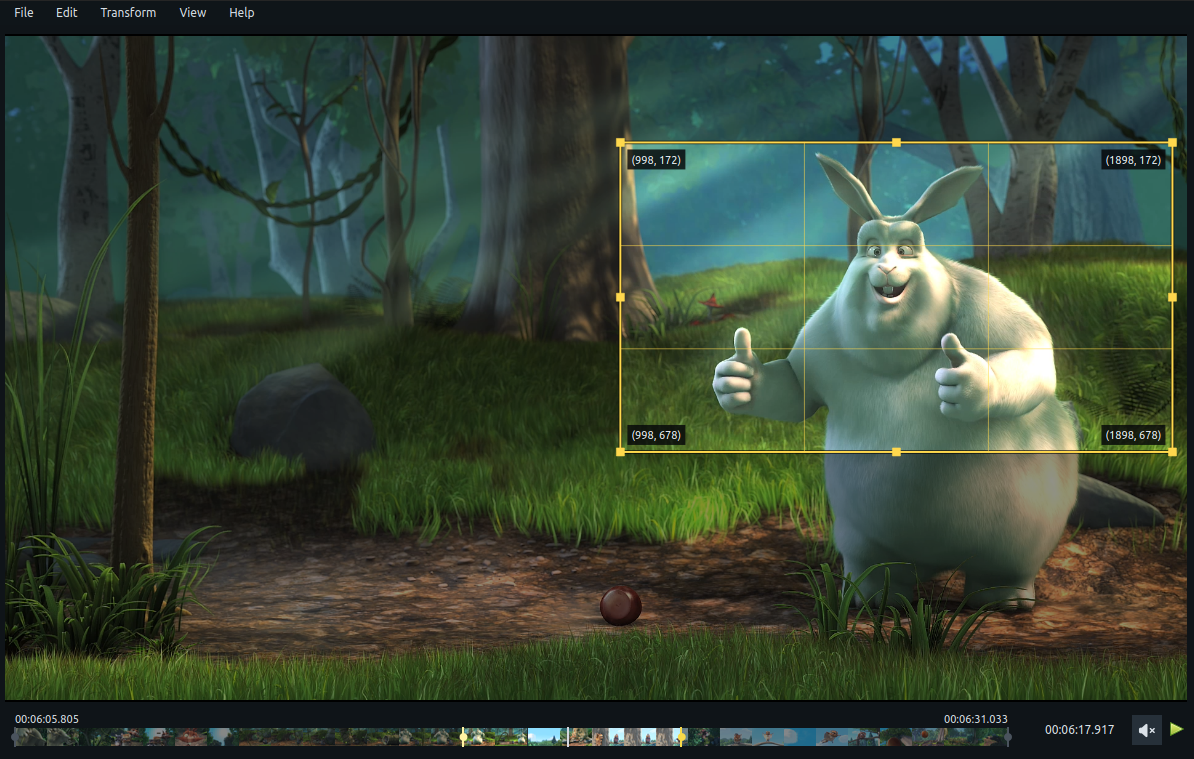Viewport: 1194px width, 759px height.
Task: Open the View menu
Action: pos(193,12)
